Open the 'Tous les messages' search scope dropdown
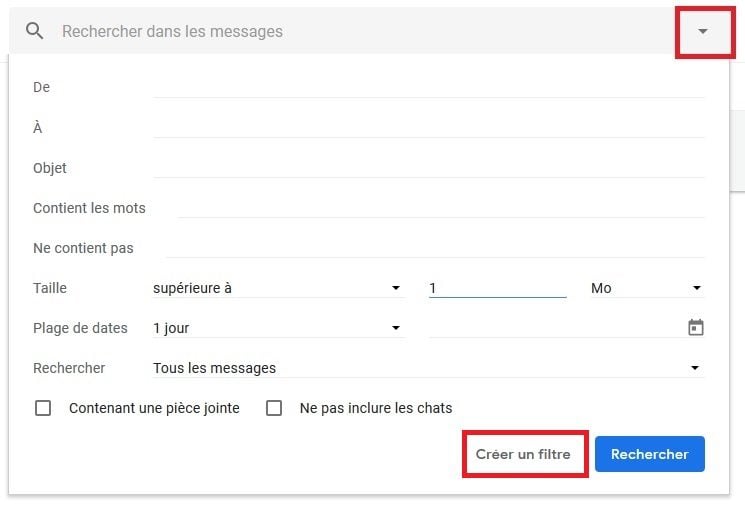 (428, 368)
